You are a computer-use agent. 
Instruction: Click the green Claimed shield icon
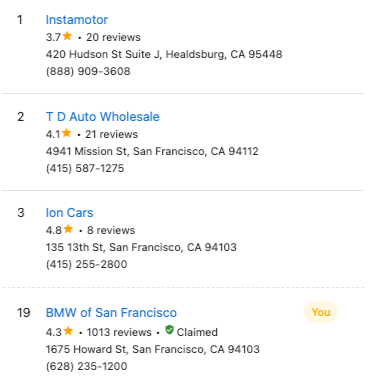[169, 330]
